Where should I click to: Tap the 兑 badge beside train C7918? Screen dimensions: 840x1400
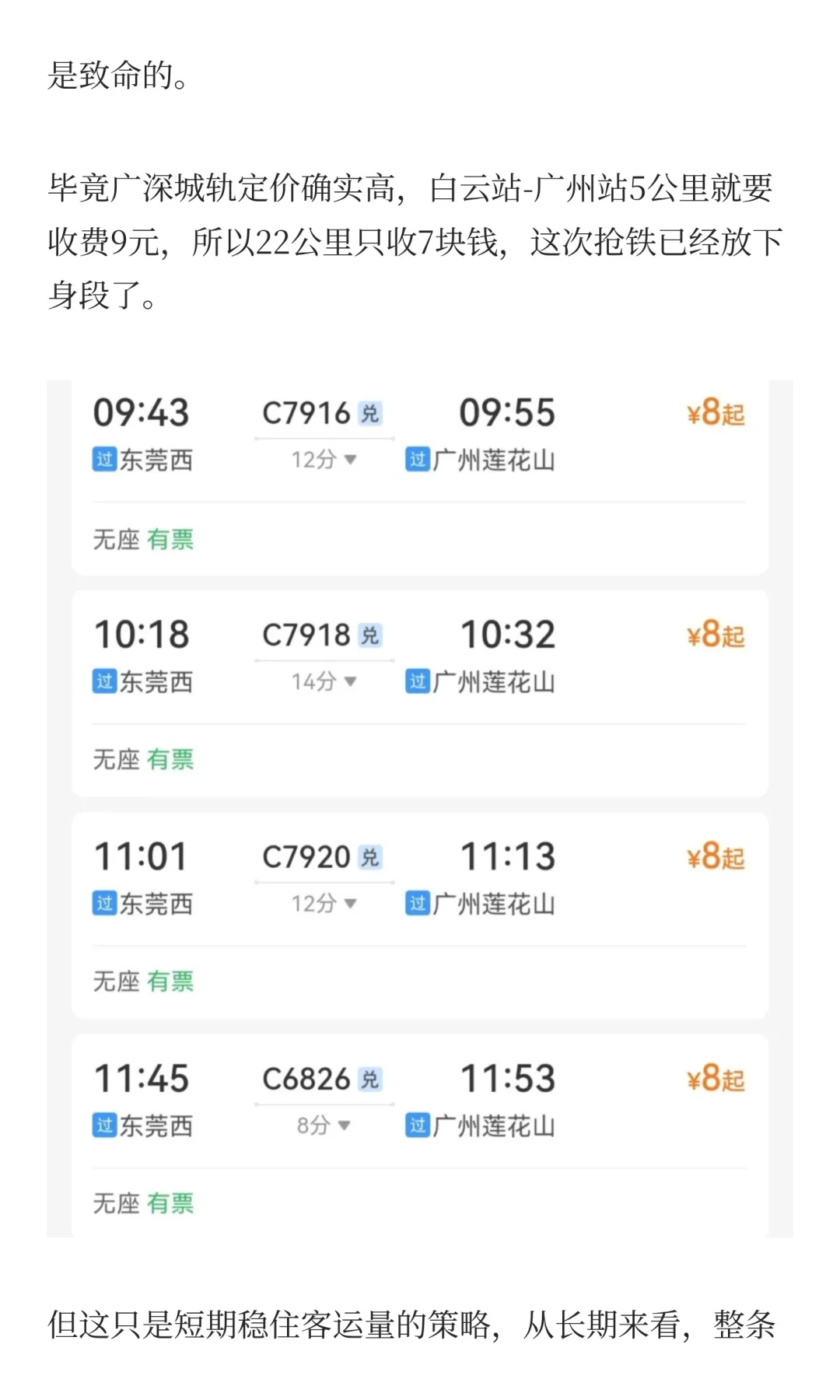[x=370, y=635]
